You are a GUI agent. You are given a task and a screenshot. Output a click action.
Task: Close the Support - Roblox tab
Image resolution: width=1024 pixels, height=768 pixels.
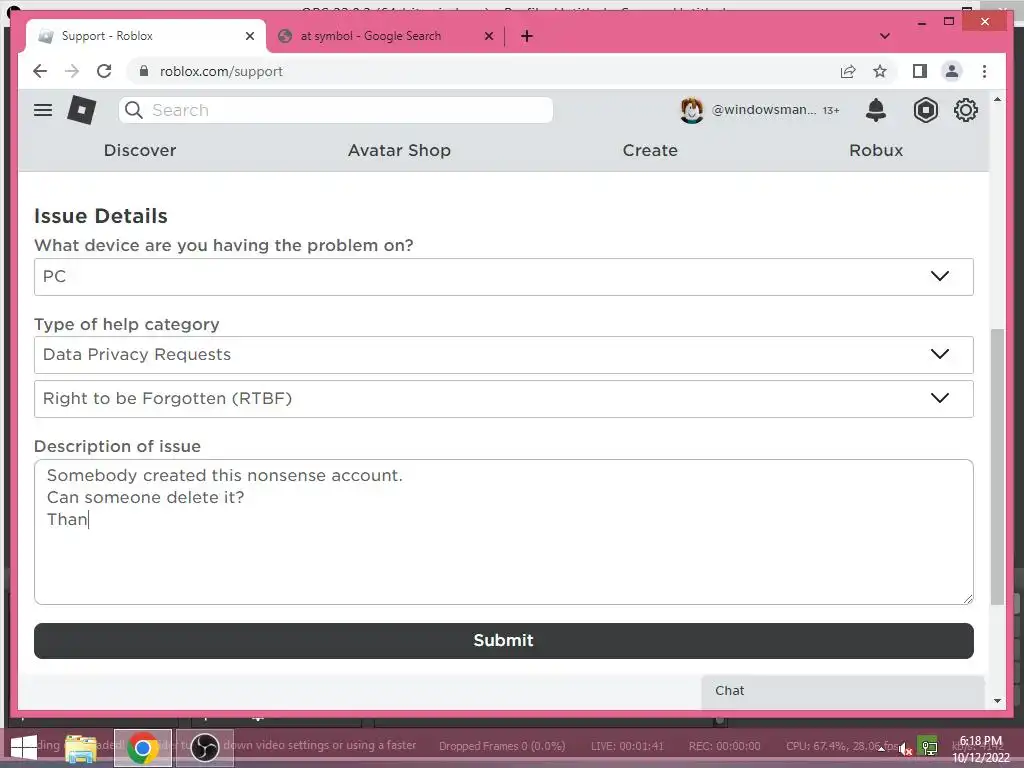(x=249, y=36)
